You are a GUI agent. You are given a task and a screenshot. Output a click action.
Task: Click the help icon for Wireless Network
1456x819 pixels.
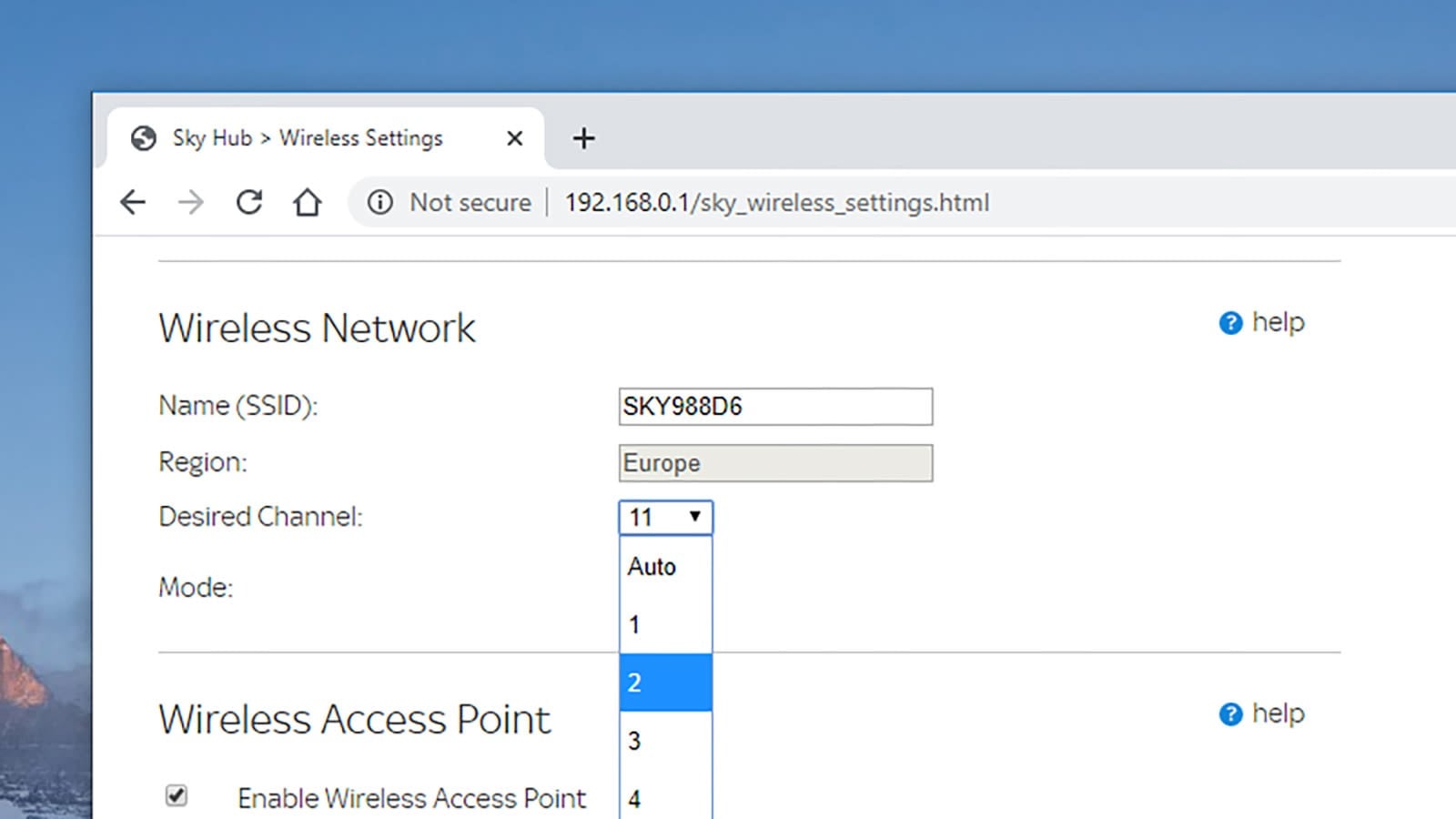click(x=1230, y=323)
